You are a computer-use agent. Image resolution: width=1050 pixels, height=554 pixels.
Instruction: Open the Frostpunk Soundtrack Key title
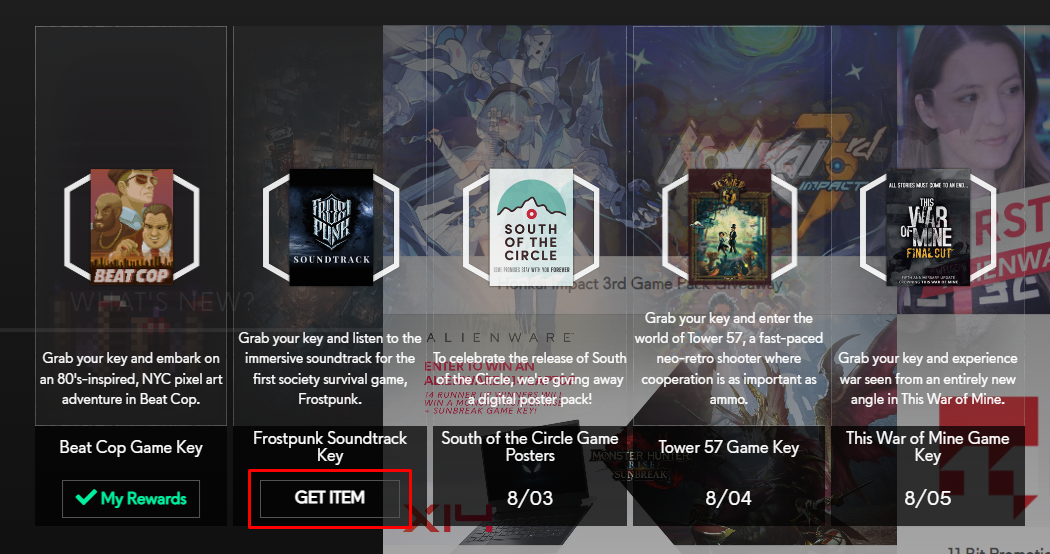pyautogui.click(x=329, y=447)
